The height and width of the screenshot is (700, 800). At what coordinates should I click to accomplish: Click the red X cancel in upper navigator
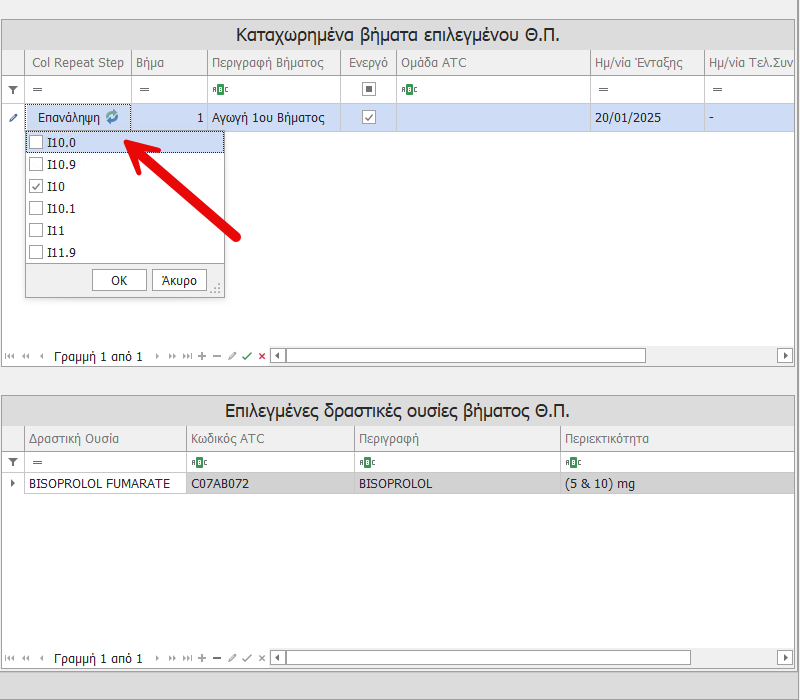(x=262, y=356)
